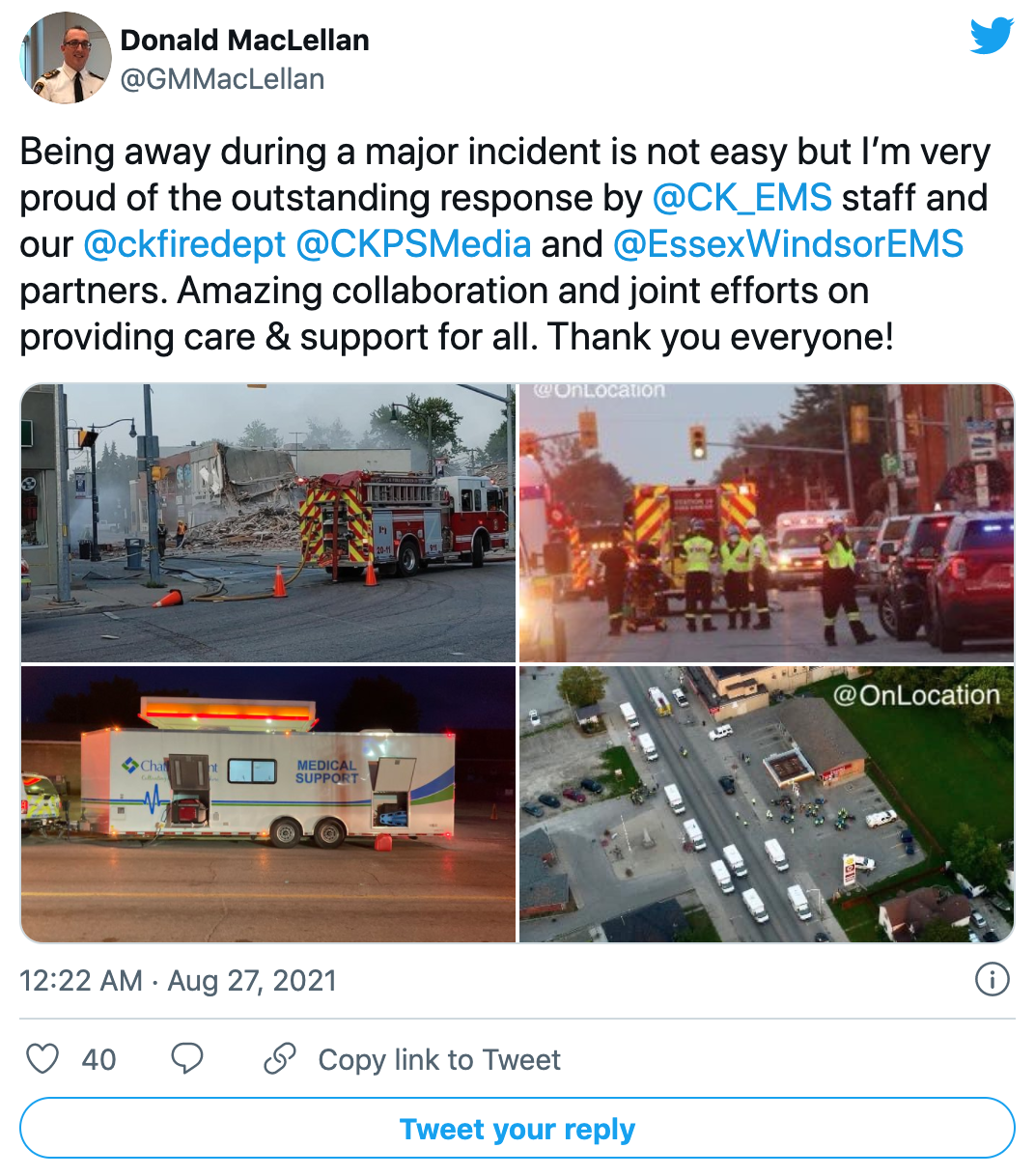Open the Donald MacLellan display name
Viewport: 1035px width, 1176px height.
pyautogui.click(x=245, y=40)
